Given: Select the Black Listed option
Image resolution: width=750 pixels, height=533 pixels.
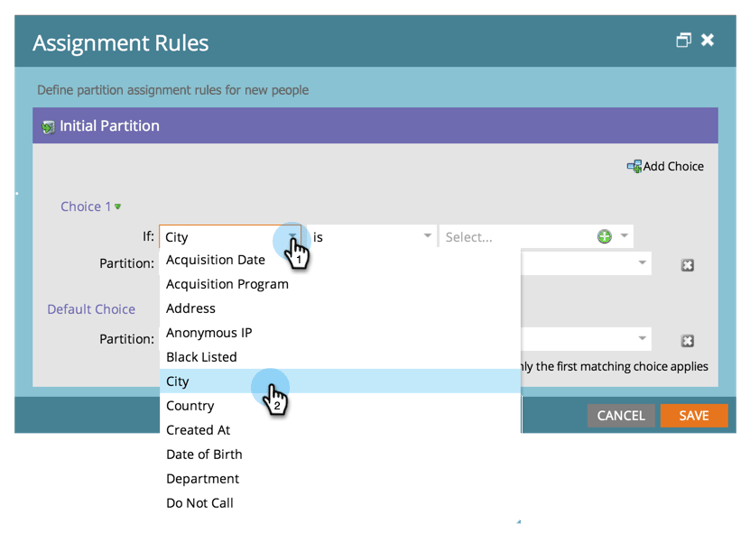Looking at the screenshot, I should (x=201, y=357).
